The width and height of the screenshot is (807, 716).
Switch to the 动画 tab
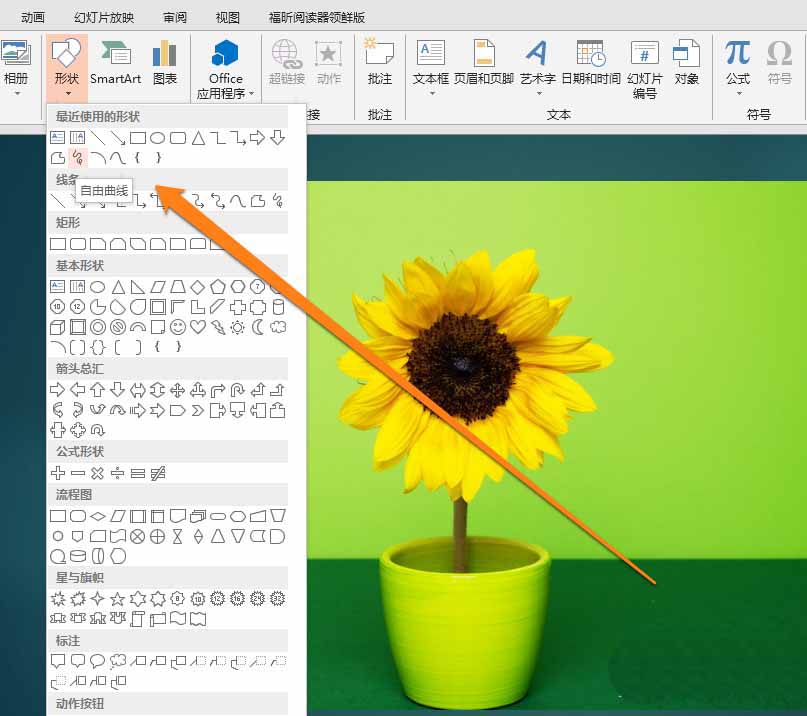coord(33,18)
